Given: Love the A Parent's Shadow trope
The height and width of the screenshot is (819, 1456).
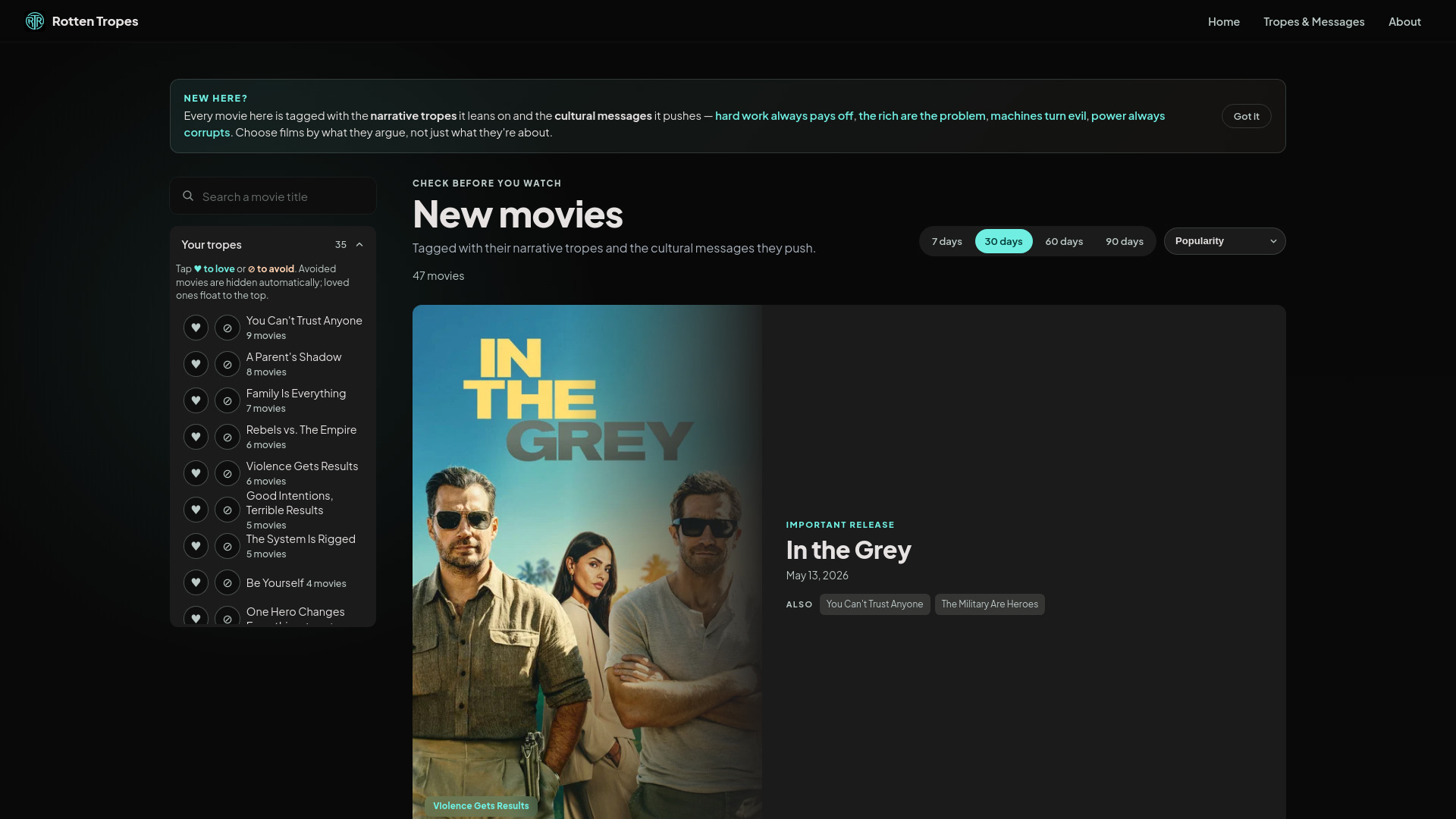Looking at the screenshot, I should click(196, 364).
